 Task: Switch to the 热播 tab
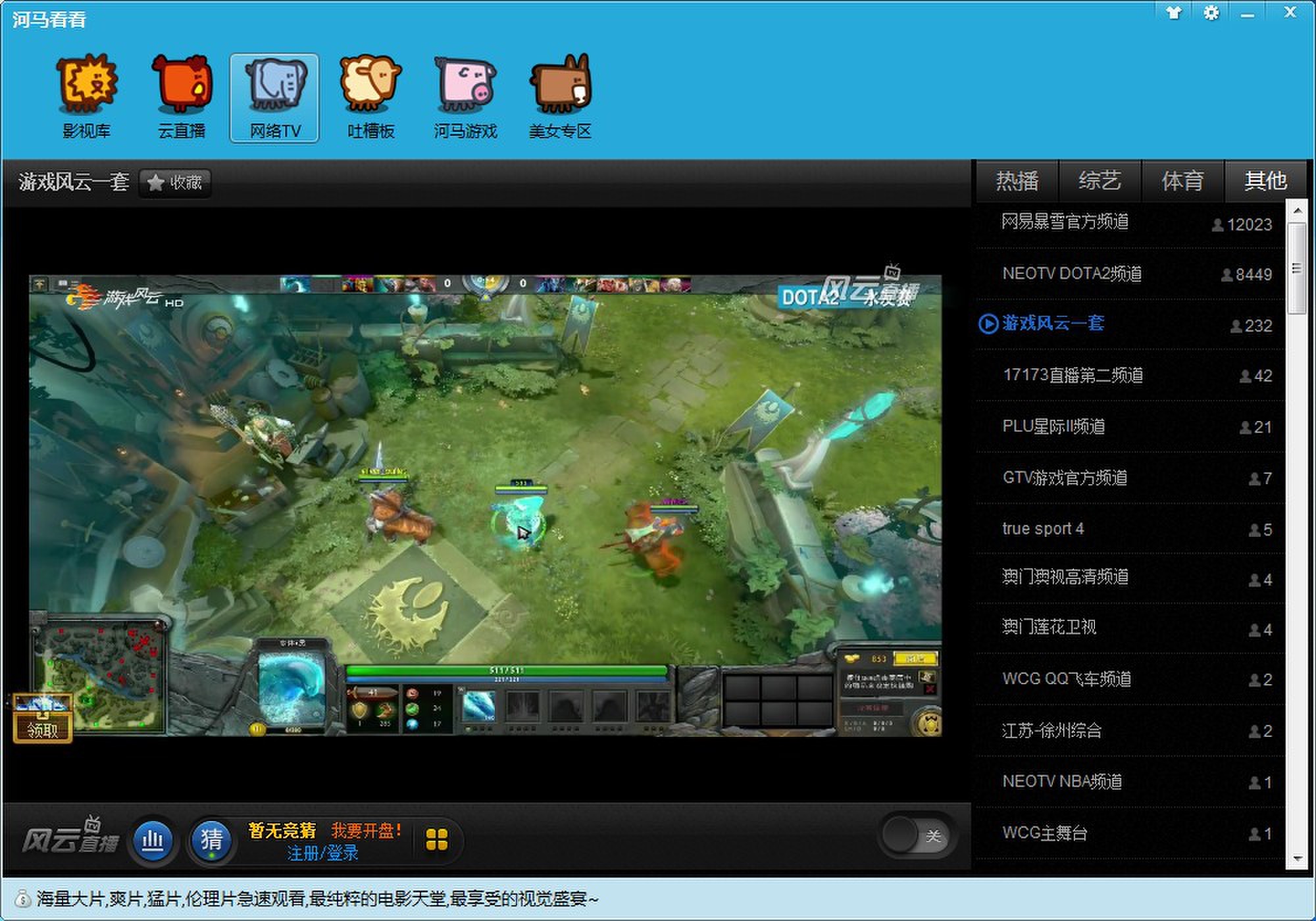(x=1017, y=180)
